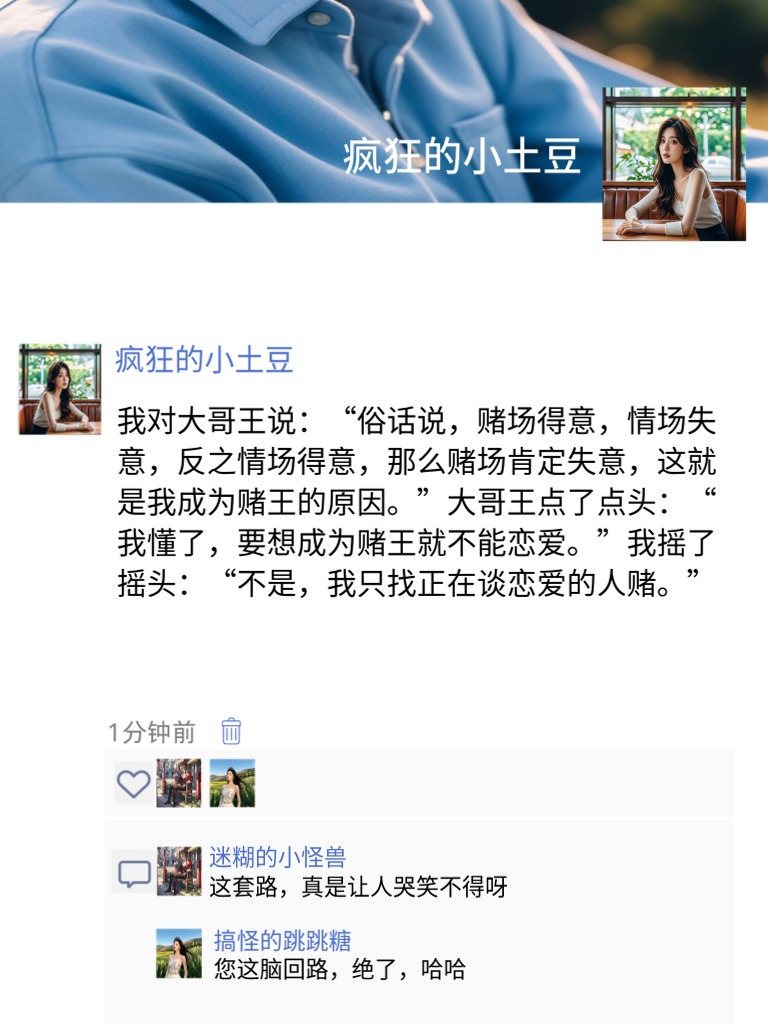768x1024 pixels.
Task: Open 搞怪的跳跳糖 commenter avatar
Action: pos(179,953)
